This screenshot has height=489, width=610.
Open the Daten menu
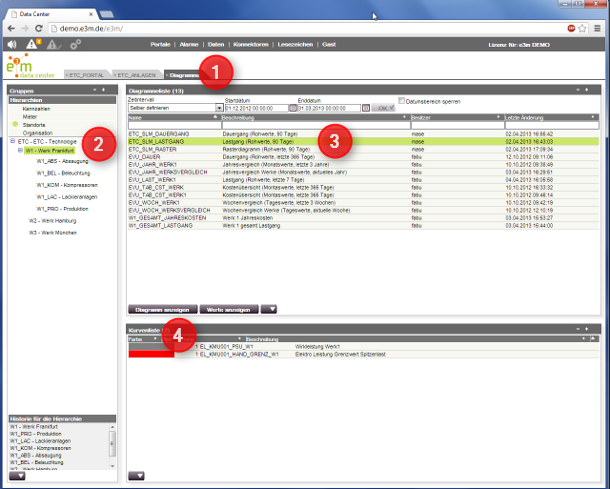(216, 44)
